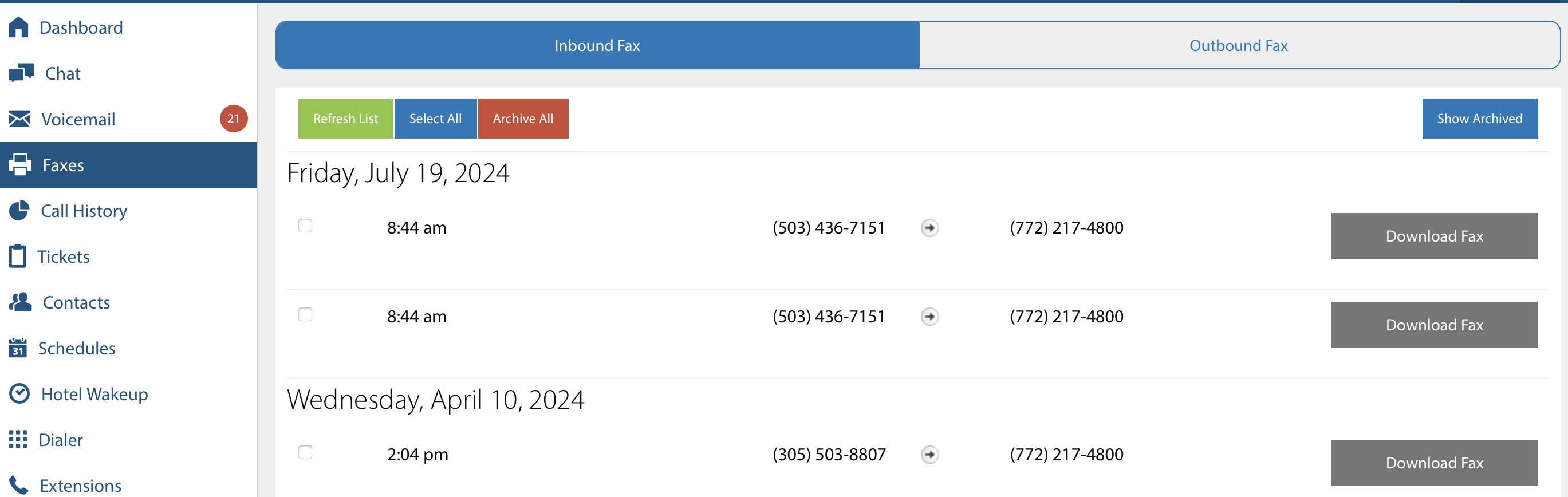Click the Voicemail envelope icon
1568x497 pixels.
tap(19, 119)
